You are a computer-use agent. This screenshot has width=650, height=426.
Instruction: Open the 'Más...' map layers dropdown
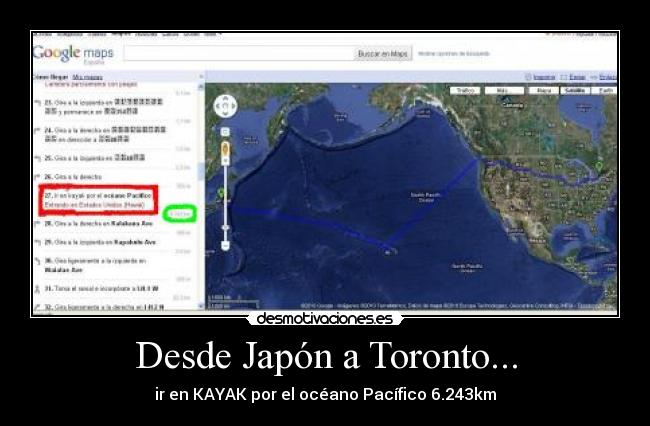tap(504, 90)
